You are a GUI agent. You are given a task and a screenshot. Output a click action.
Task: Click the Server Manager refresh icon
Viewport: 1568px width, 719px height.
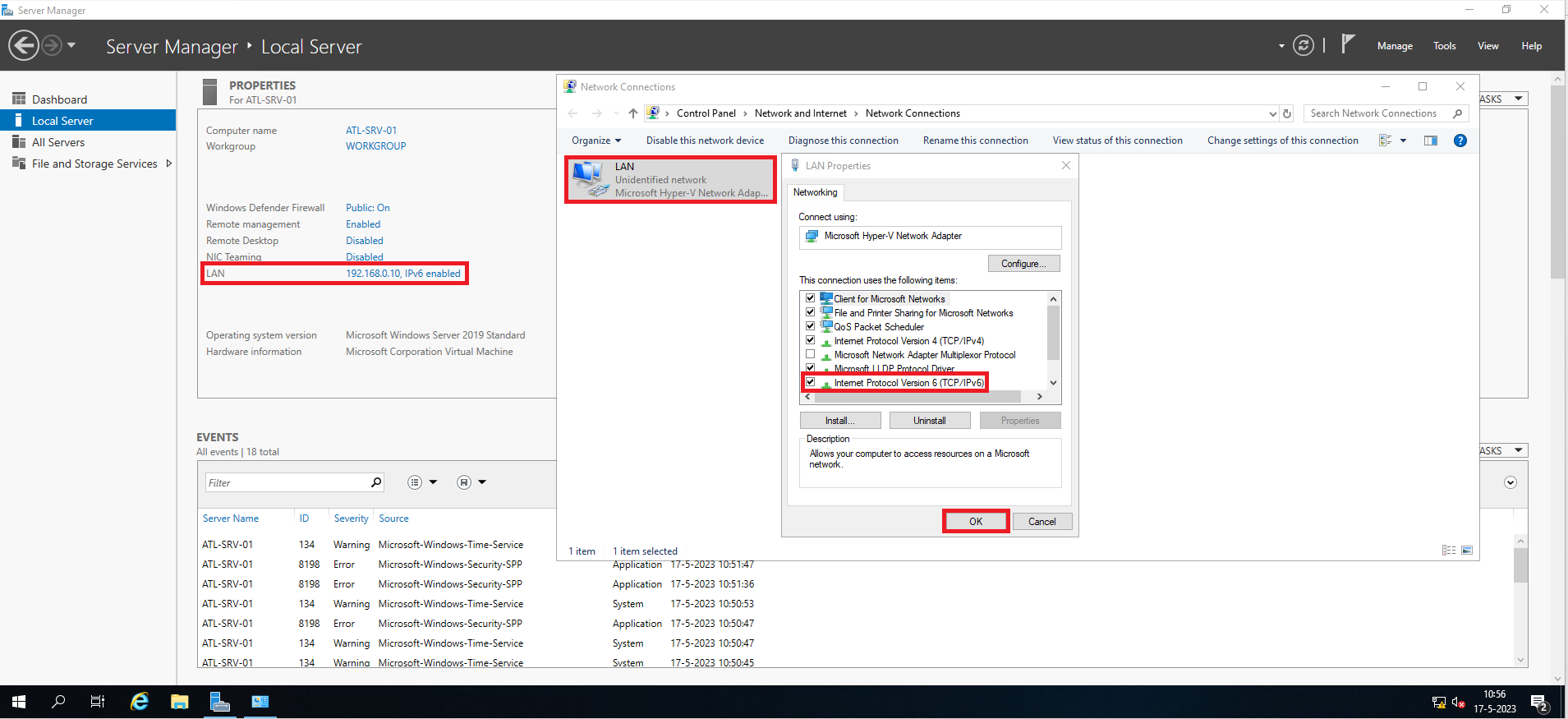coord(1303,46)
